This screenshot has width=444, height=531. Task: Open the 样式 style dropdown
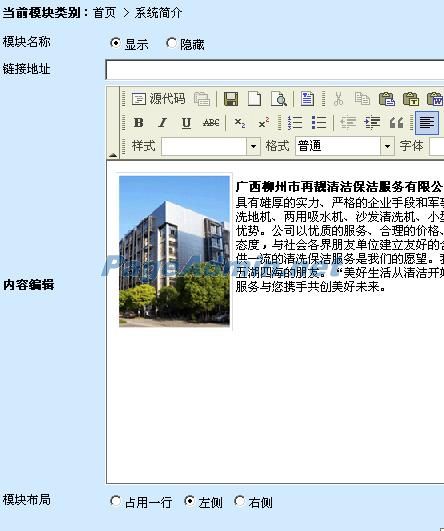pos(211,146)
